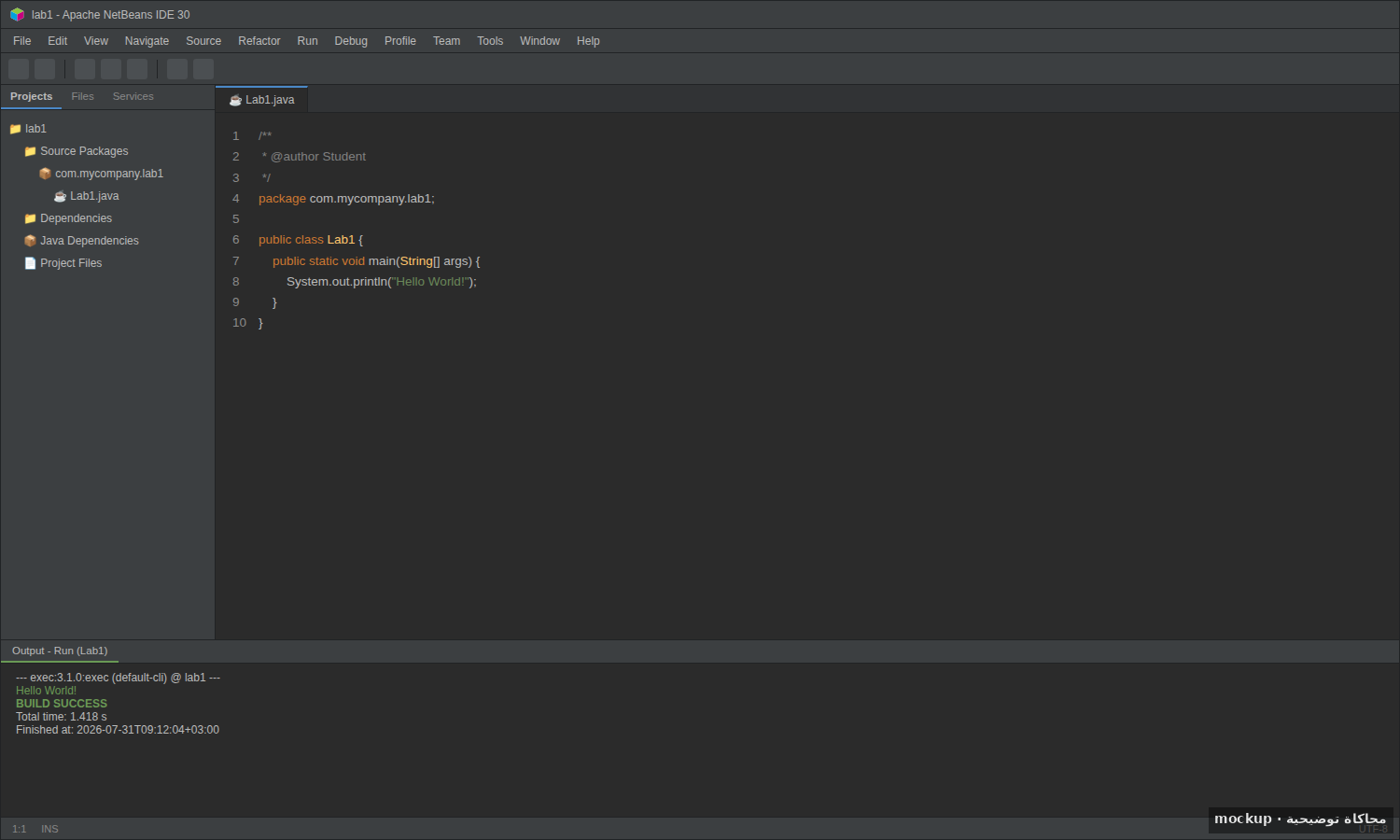Viewport: 1400px width, 840px height.
Task: Click the 'public static void main' line
Action: point(376,261)
